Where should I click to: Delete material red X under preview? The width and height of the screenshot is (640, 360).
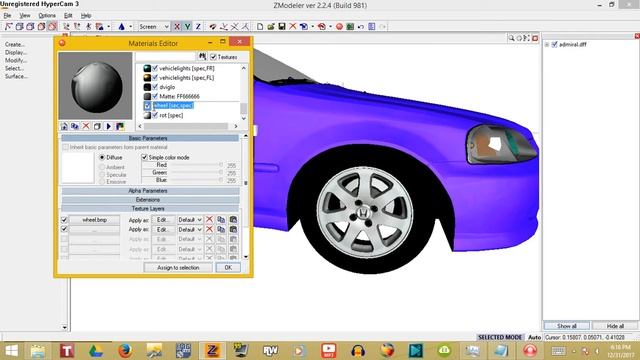point(86,126)
